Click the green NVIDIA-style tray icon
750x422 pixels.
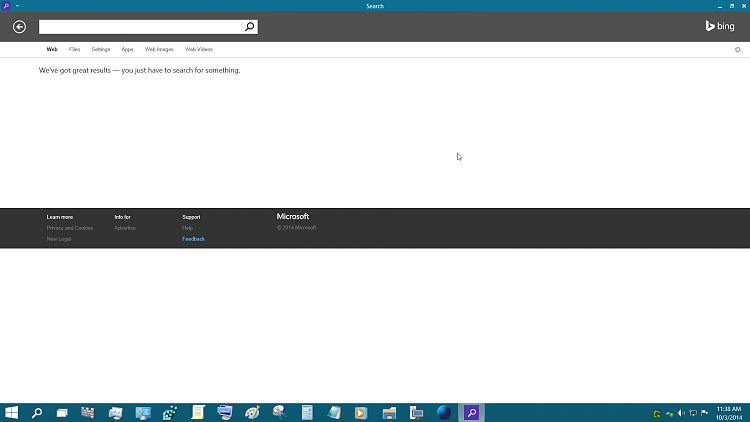tap(657, 413)
